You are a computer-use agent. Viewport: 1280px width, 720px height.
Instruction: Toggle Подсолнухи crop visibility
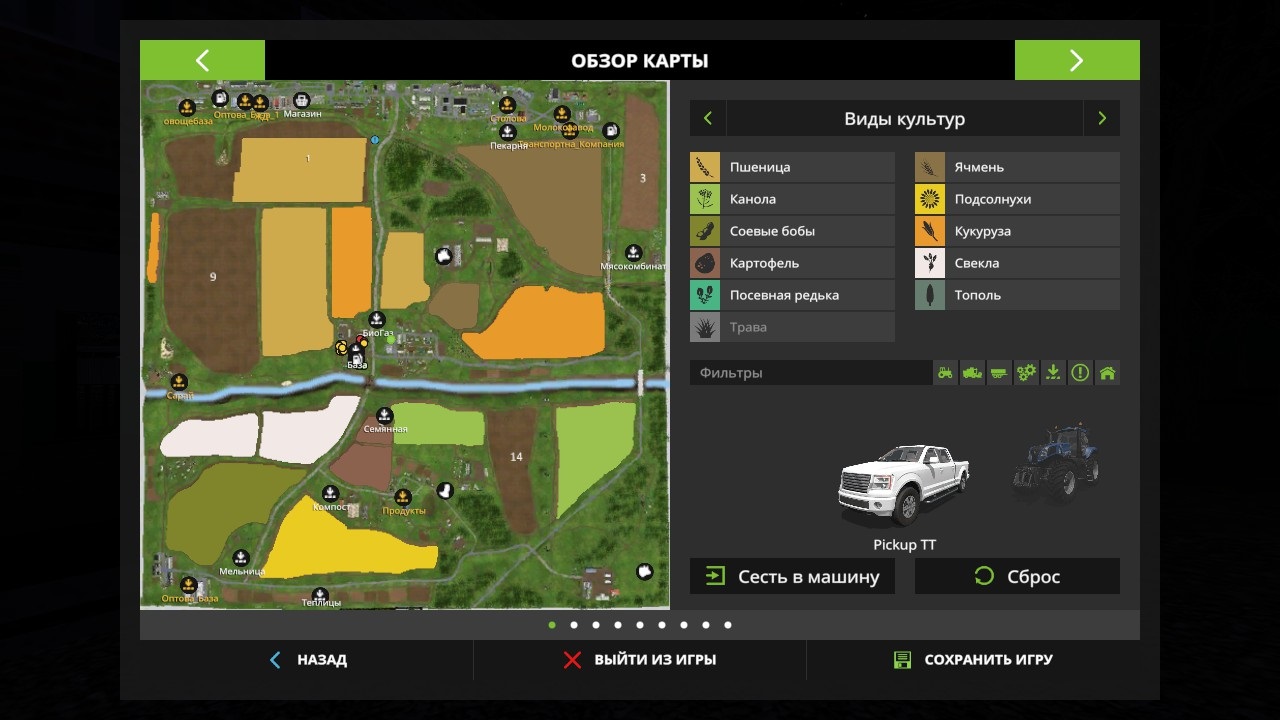tap(1017, 199)
